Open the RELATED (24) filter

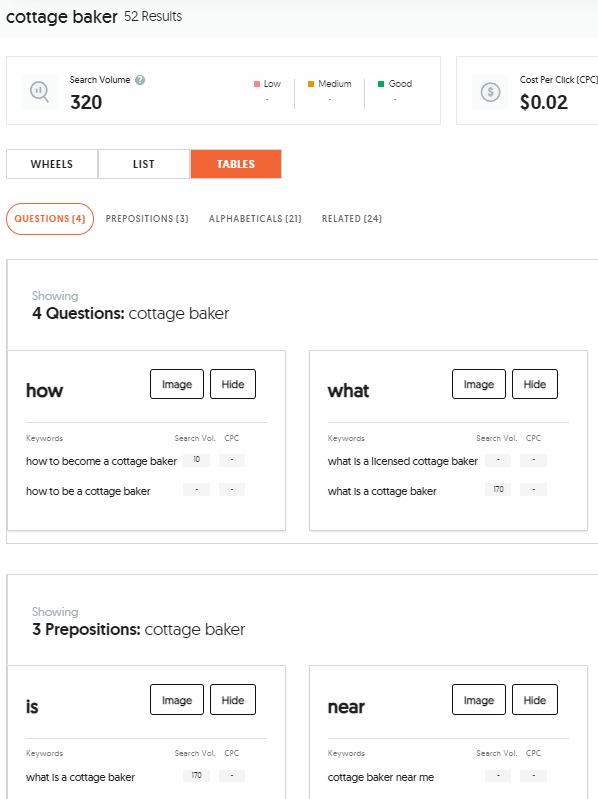point(351,219)
